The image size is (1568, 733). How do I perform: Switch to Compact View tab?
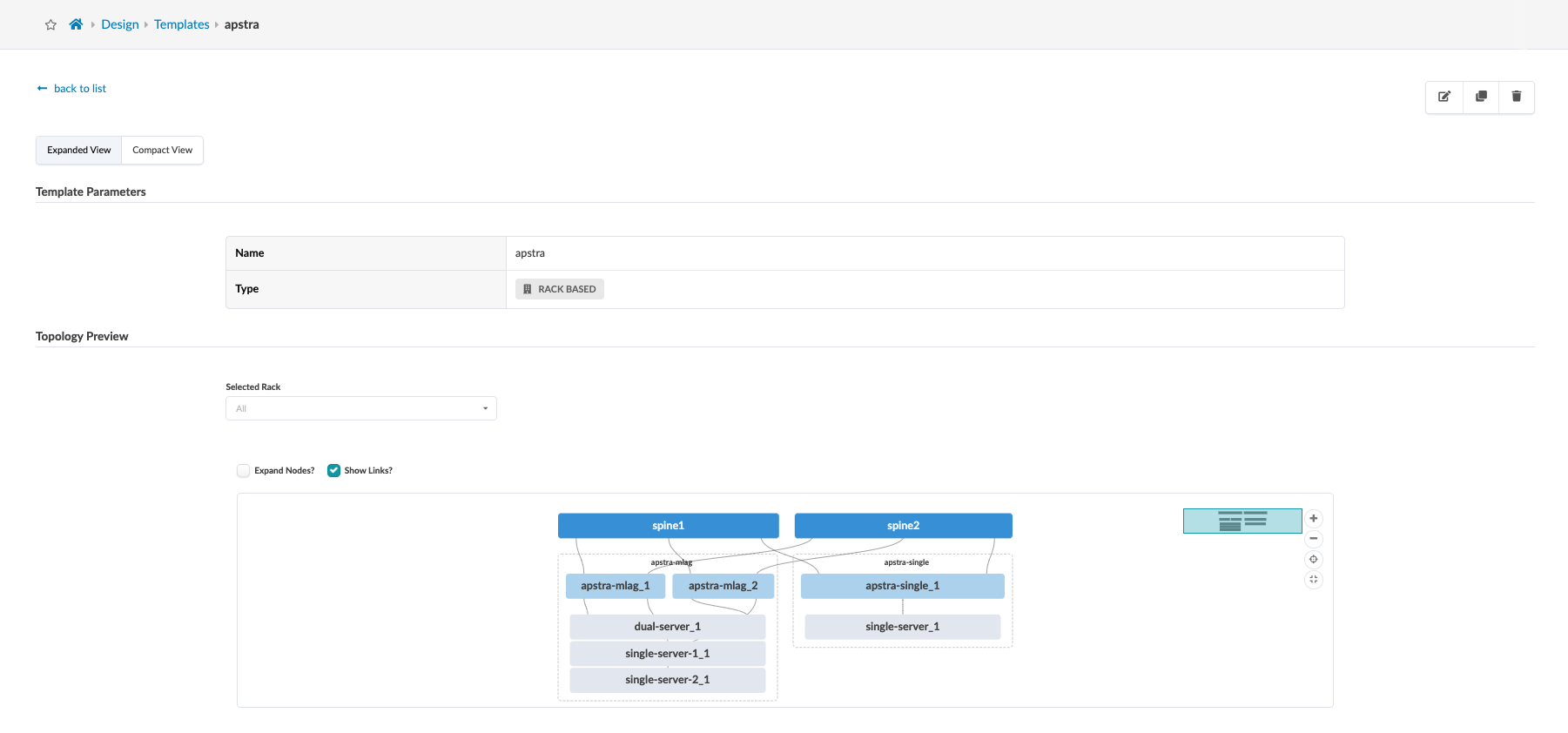click(163, 150)
